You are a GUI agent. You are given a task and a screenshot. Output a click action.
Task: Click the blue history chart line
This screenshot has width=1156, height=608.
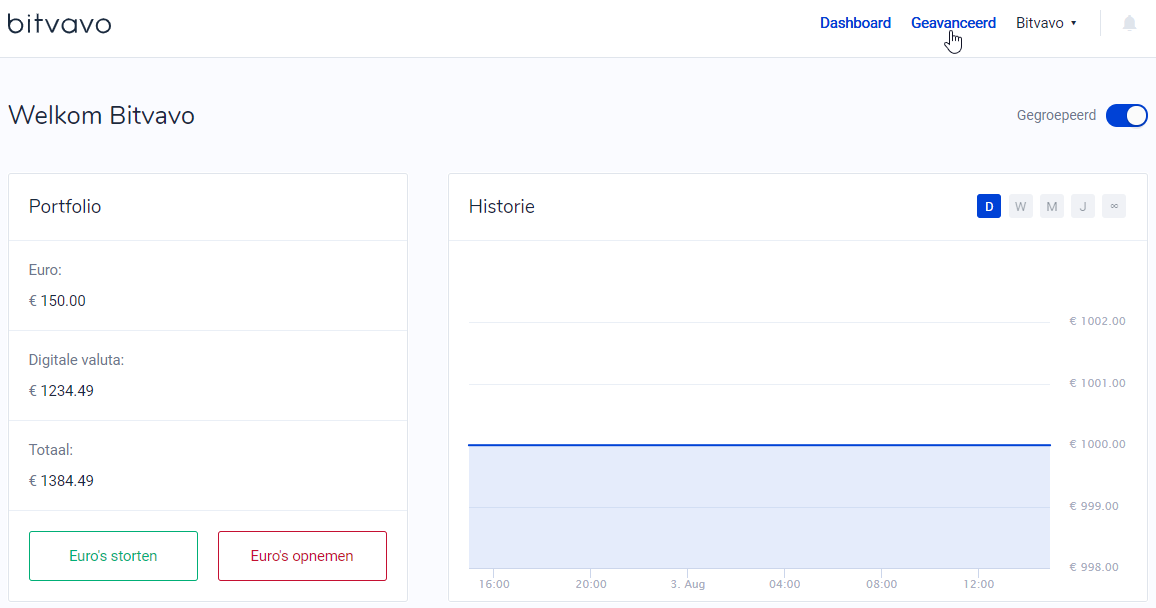759,445
